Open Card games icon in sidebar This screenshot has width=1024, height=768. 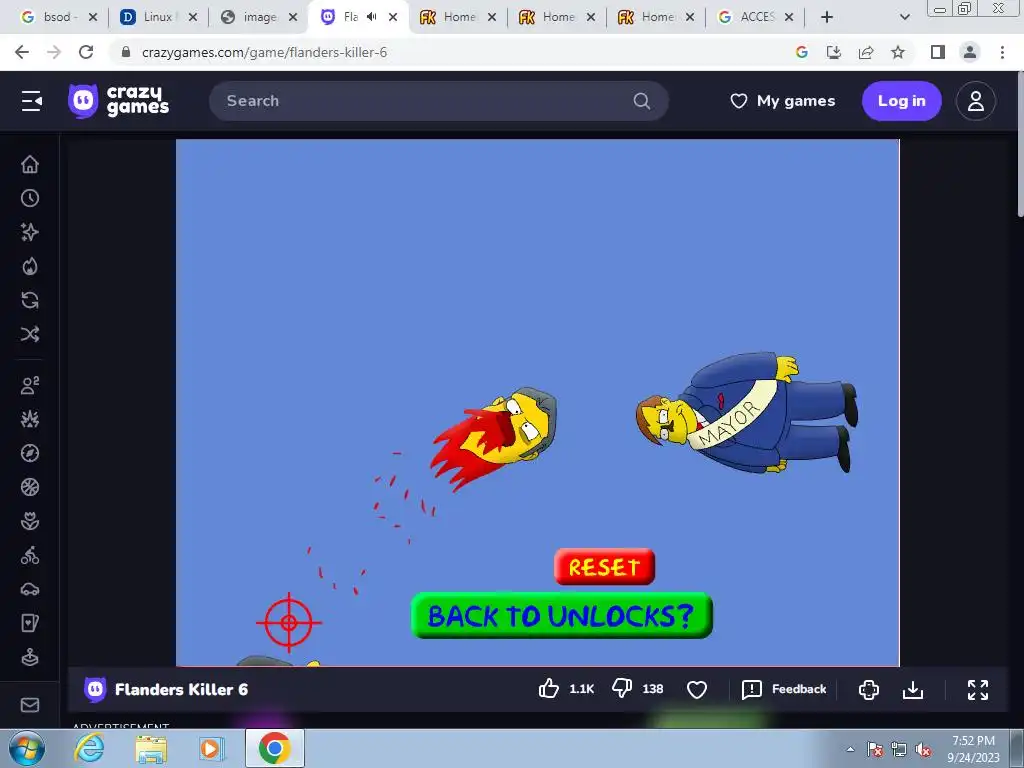point(30,623)
